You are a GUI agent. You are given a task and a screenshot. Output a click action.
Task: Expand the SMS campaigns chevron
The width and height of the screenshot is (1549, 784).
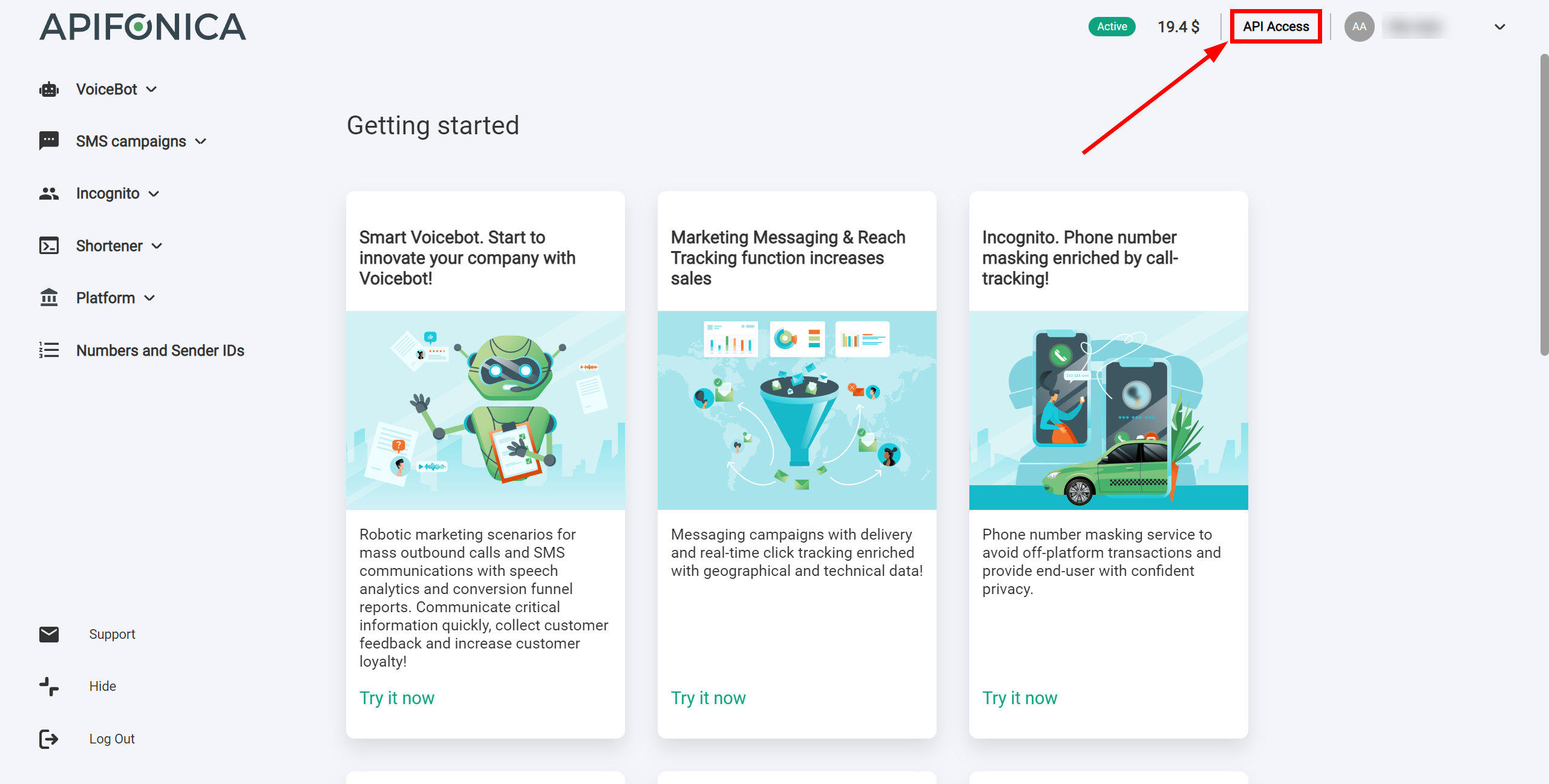click(201, 142)
